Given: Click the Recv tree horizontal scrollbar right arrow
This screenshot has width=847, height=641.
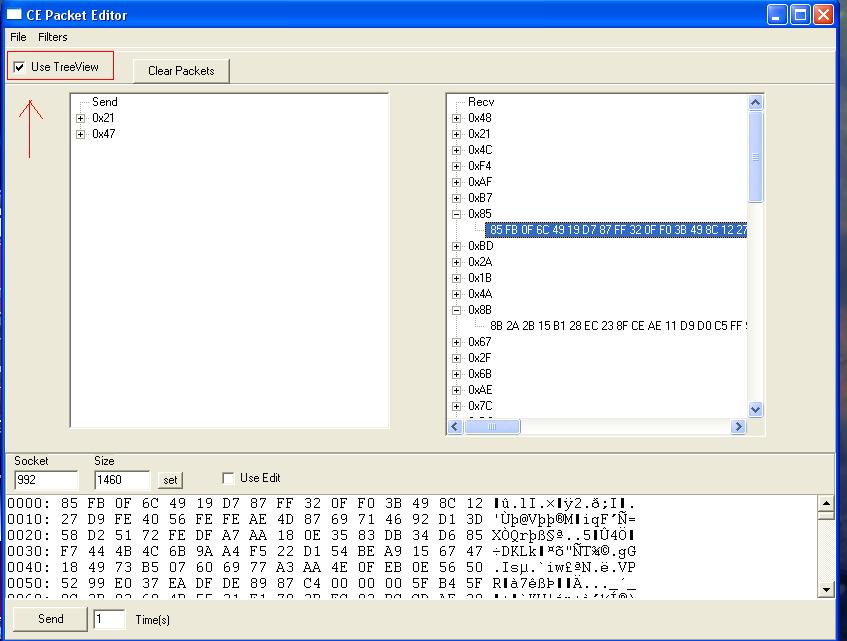Looking at the screenshot, I should 738,427.
